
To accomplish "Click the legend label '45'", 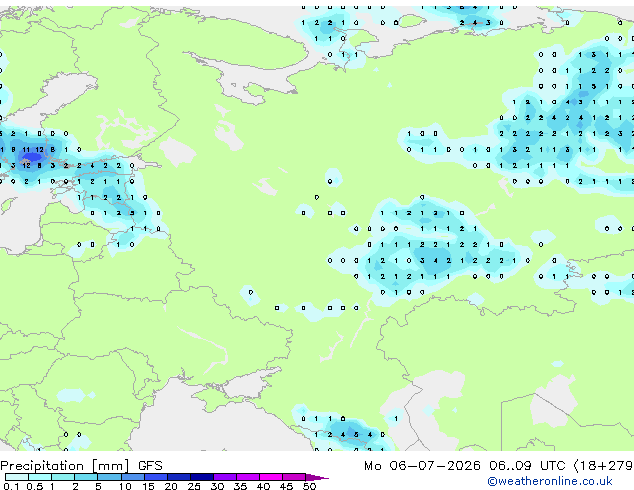I will pyautogui.click(x=286, y=486).
